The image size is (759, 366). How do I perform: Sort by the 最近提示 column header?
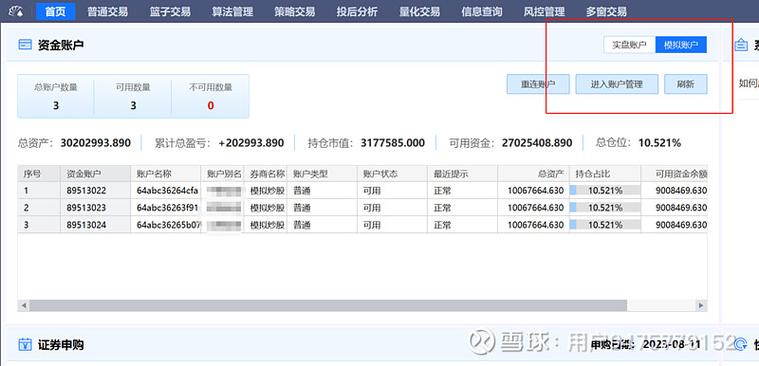[x=462, y=173]
